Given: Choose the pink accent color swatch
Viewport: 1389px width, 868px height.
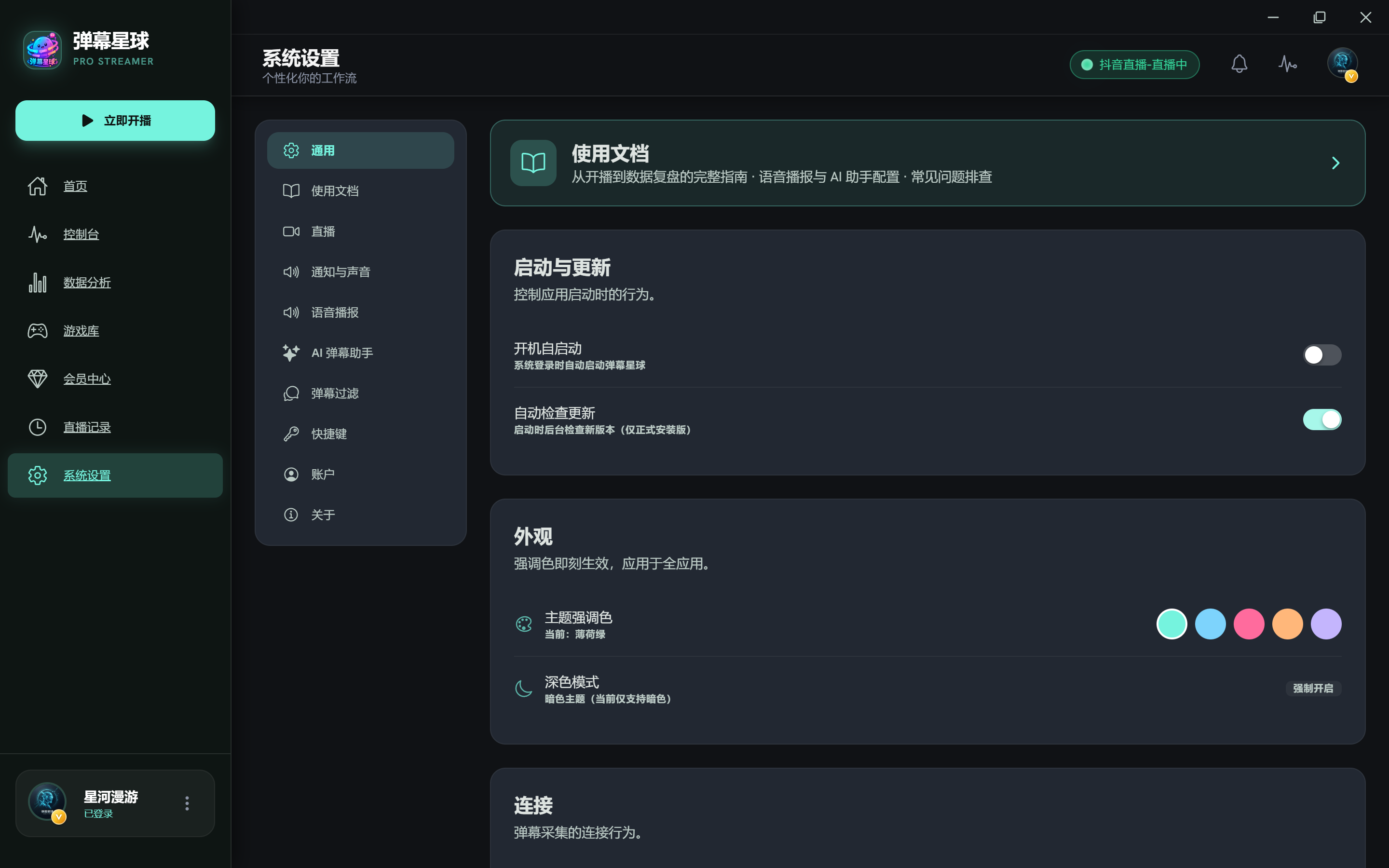Looking at the screenshot, I should 1249,624.
